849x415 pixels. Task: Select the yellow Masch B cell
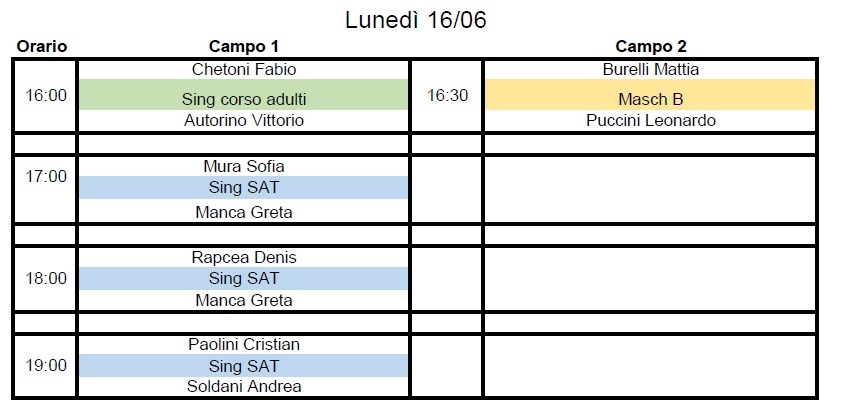pos(650,95)
